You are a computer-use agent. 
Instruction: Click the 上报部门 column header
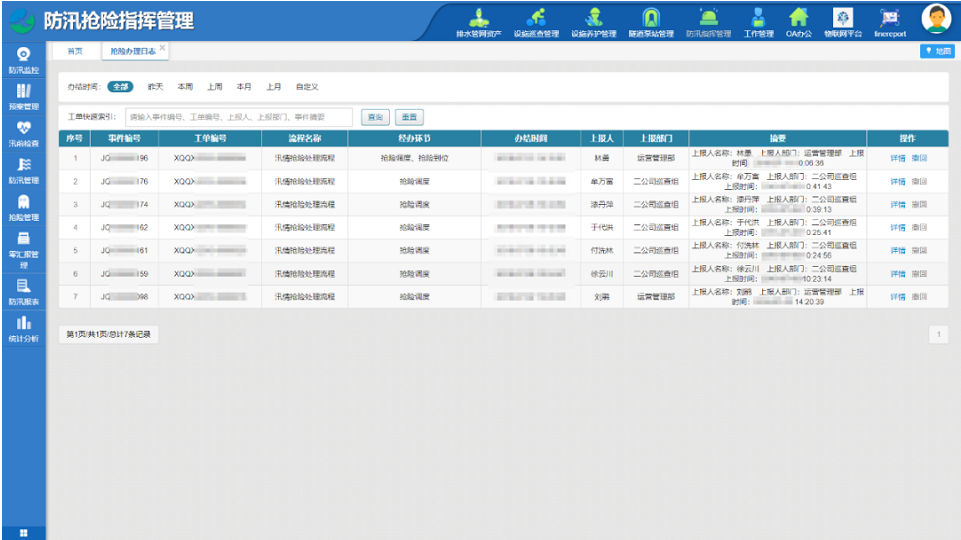click(x=656, y=139)
